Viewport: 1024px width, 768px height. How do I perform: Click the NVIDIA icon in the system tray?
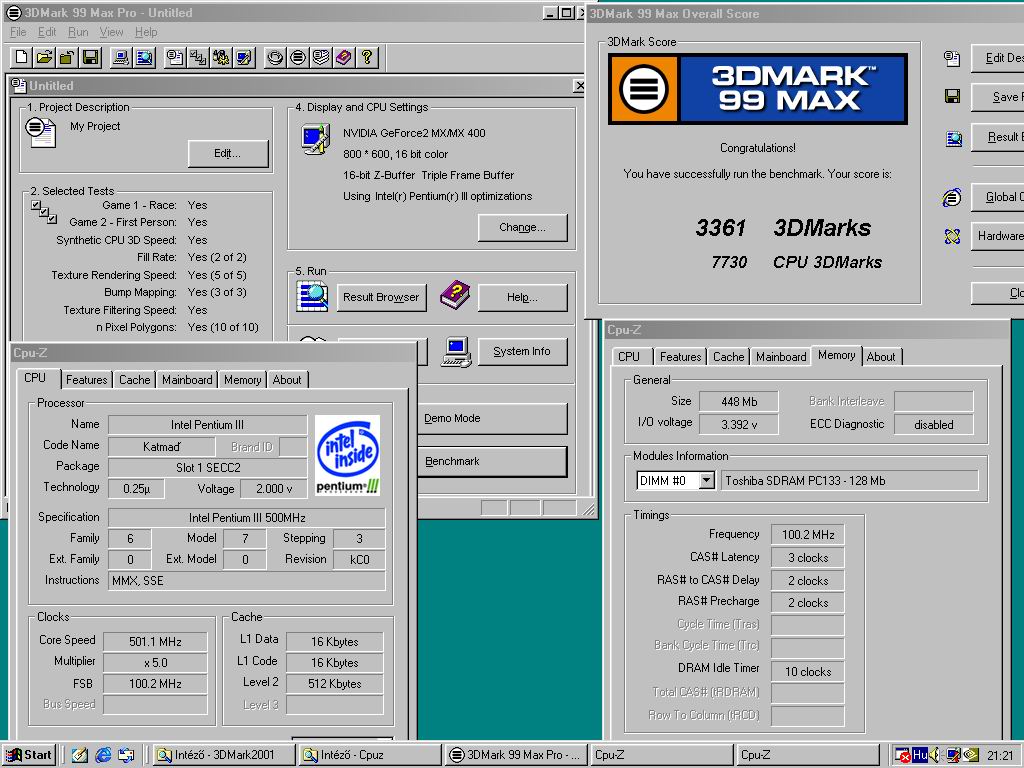click(x=970, y=755)
